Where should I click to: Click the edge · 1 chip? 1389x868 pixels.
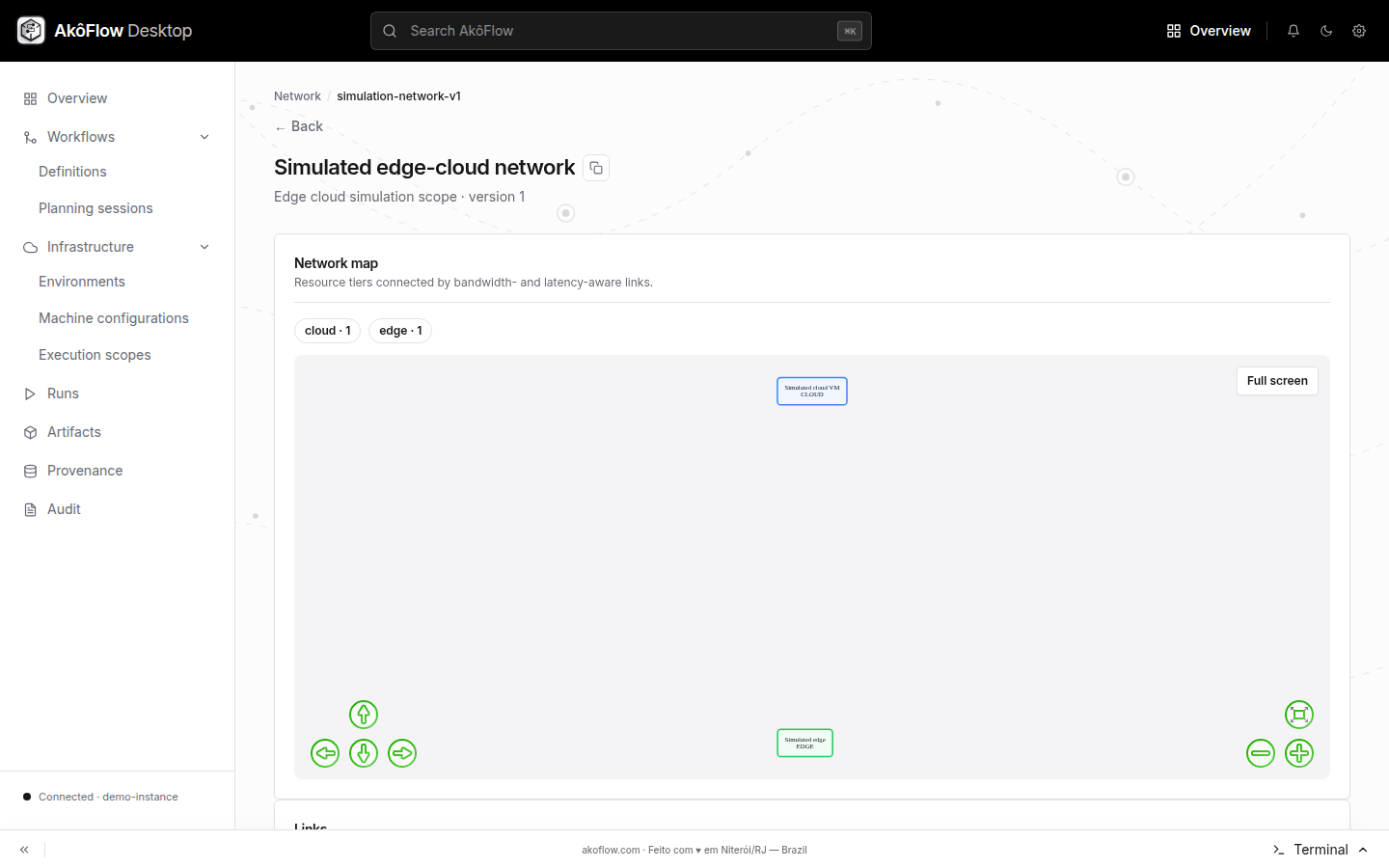(x=400, y=331)
